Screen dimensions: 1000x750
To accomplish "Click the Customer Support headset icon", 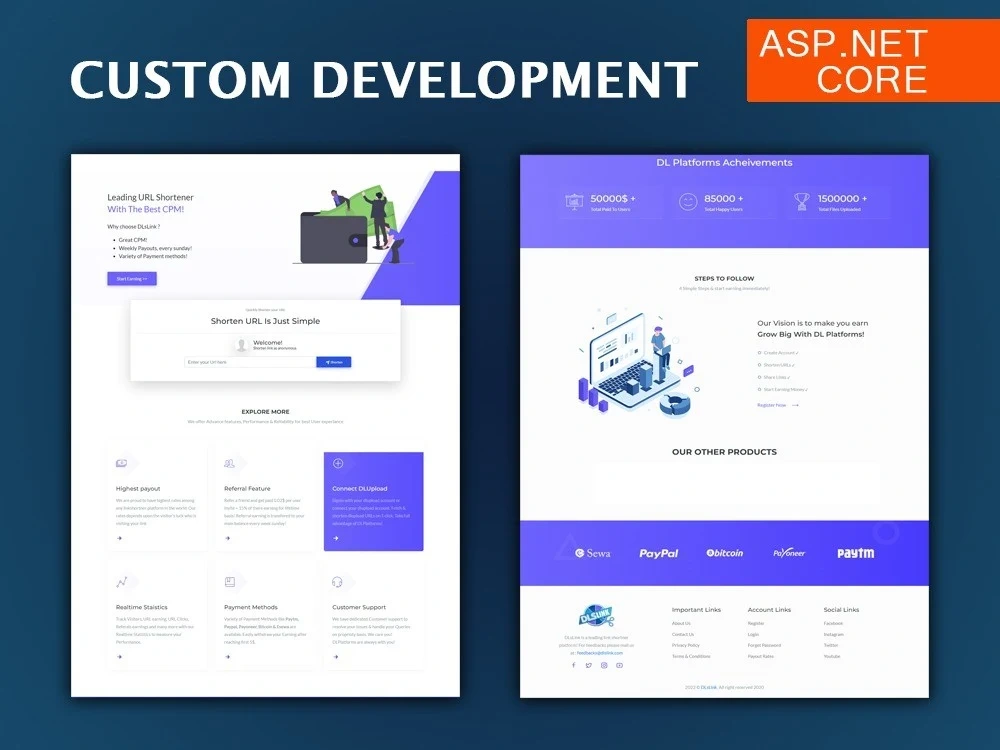I will coord(337,582).
